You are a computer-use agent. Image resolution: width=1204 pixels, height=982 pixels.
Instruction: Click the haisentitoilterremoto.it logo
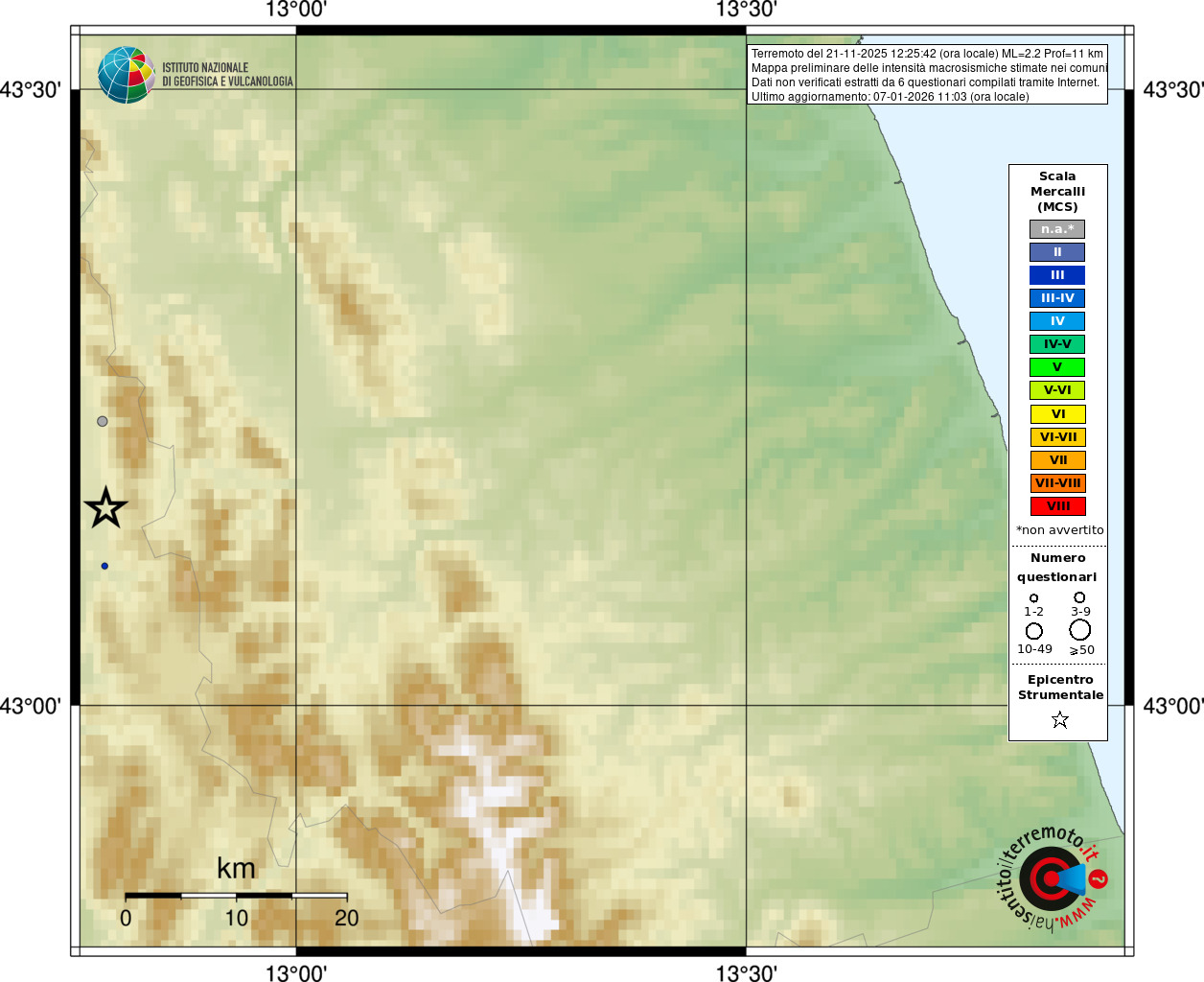1053,877
